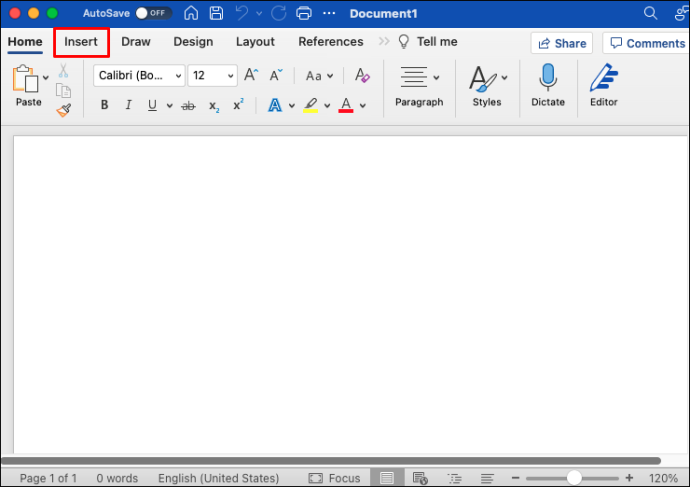Apply yellow highlight color
Screen dimensions: 690x487
[x=310, y=105]
